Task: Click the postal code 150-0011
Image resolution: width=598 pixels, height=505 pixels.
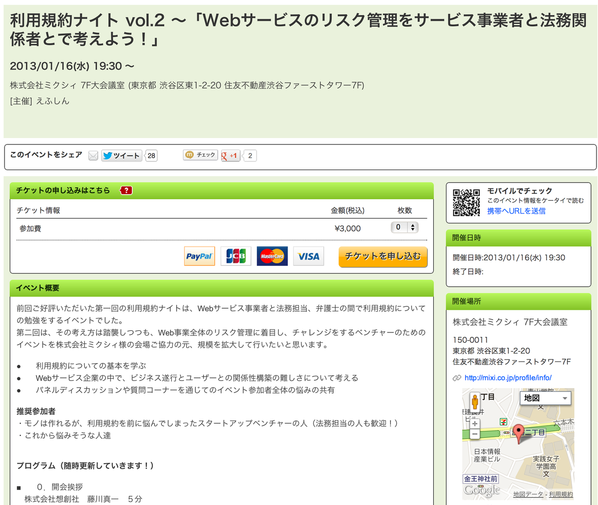Action: coord(470,340)
